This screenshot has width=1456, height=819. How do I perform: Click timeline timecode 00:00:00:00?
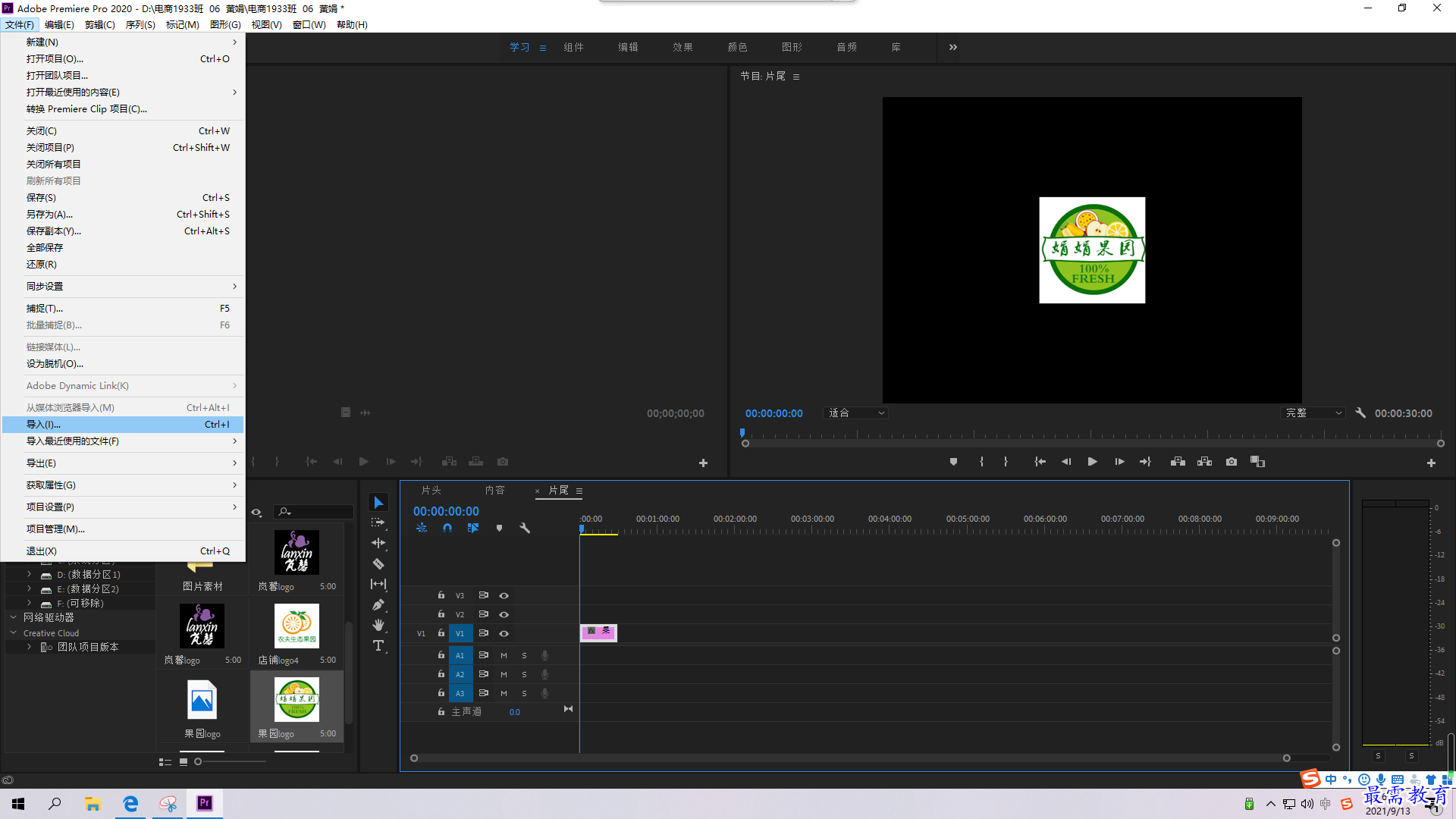[x=446, y=512]
